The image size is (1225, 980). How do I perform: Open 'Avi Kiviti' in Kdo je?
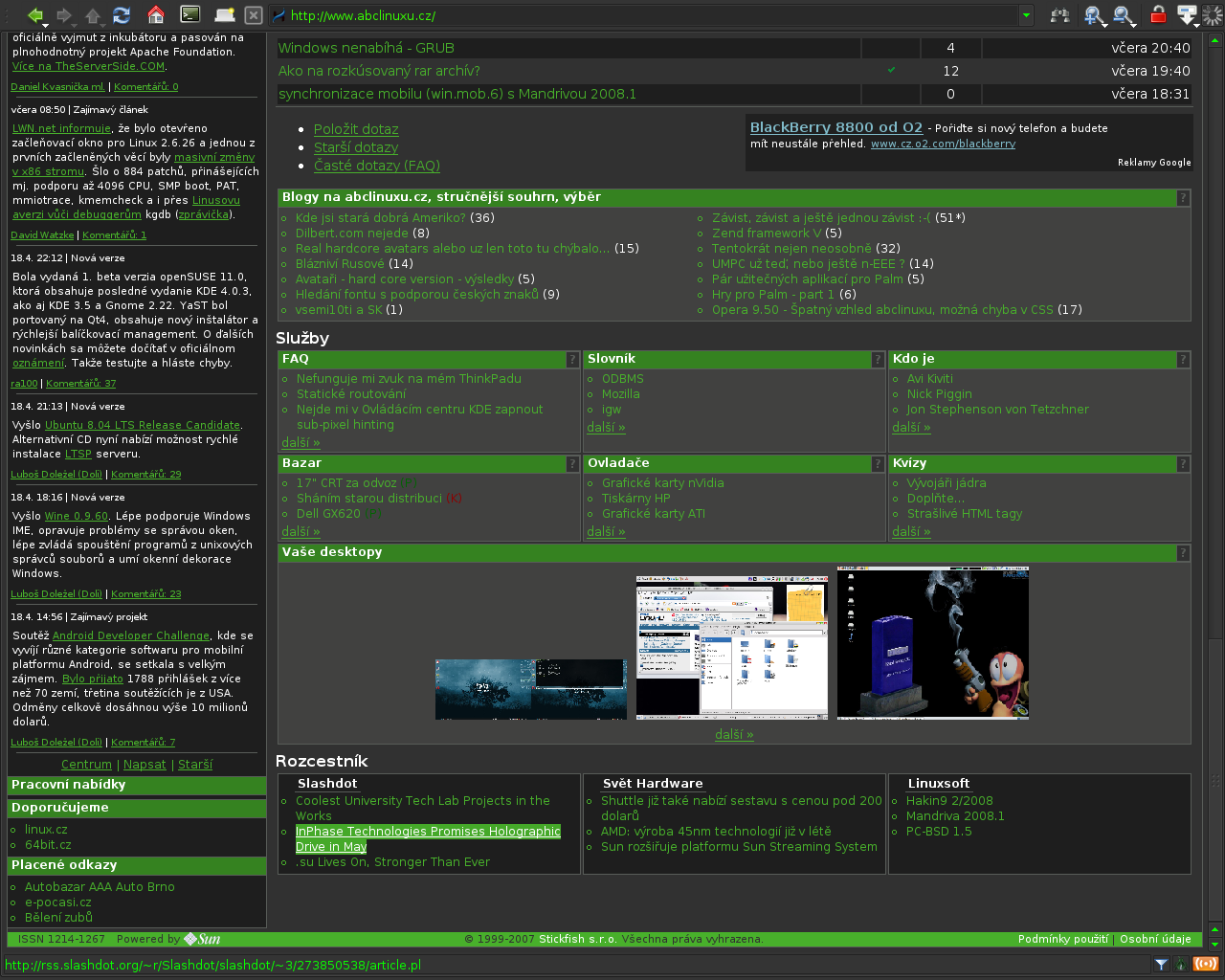point(929,379)
